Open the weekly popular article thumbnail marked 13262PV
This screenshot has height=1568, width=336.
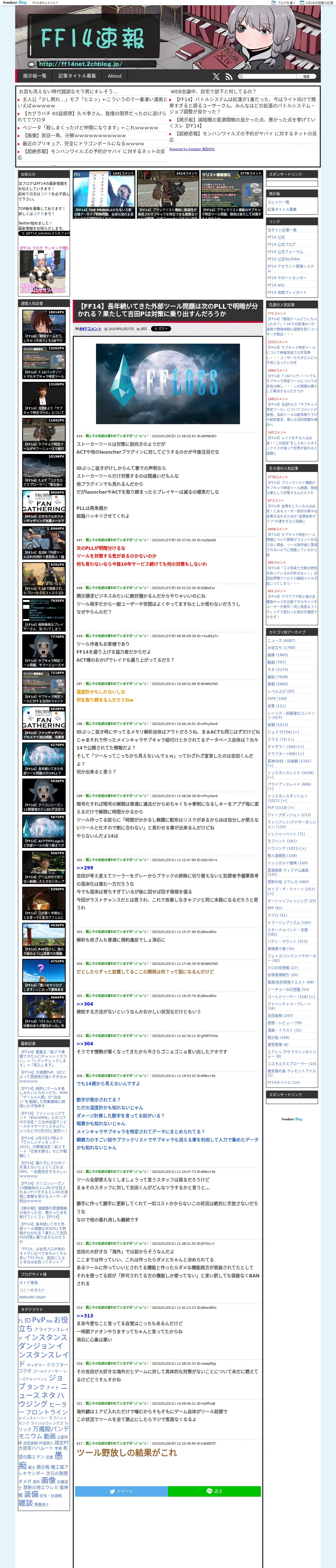pyautogui.click(x=44, y=363)
